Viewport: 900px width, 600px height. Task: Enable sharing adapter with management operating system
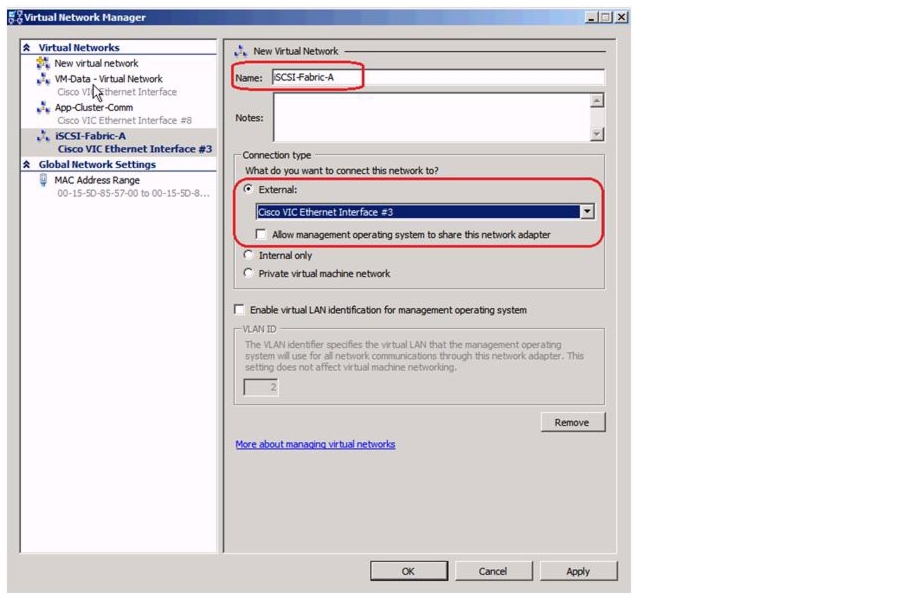pos(261,234)
